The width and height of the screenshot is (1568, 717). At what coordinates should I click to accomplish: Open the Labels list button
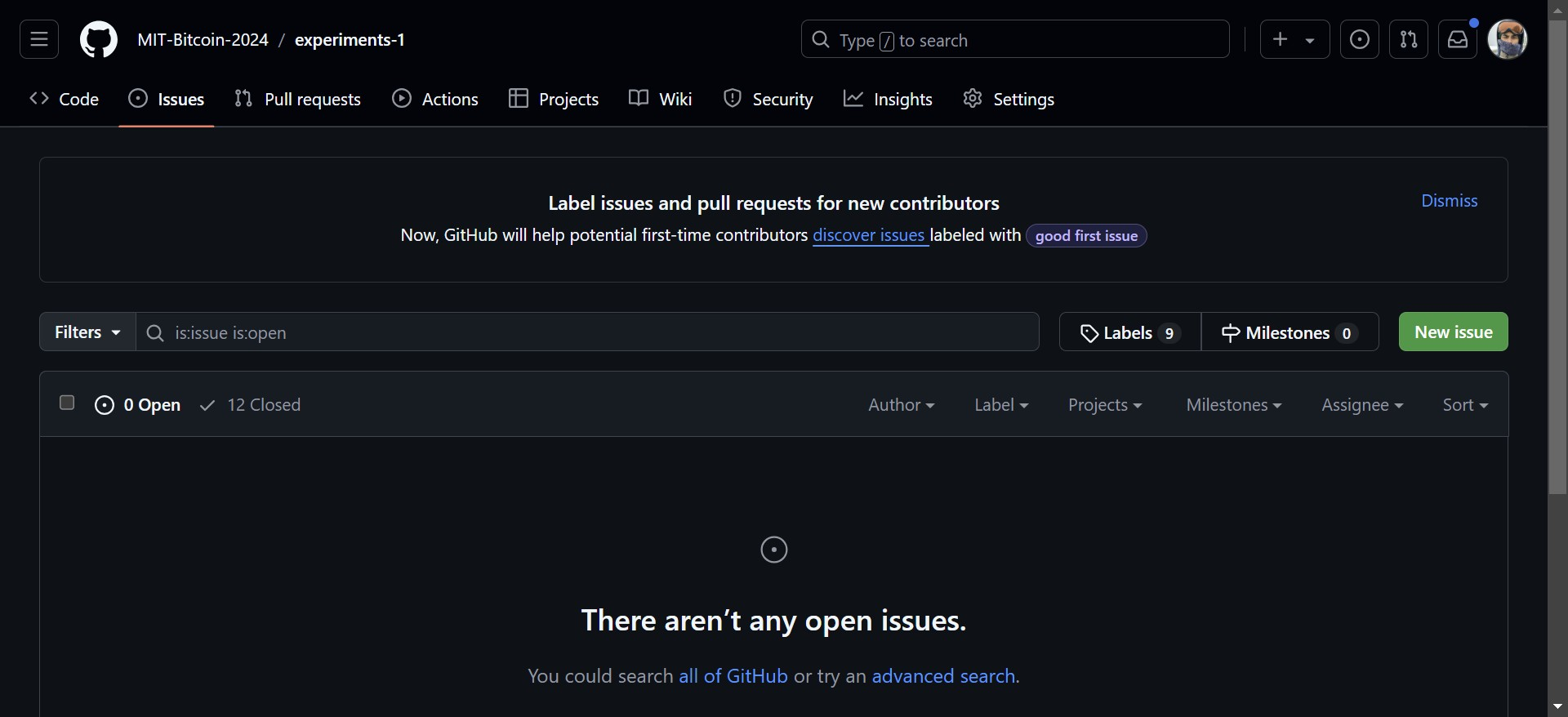1129,332
